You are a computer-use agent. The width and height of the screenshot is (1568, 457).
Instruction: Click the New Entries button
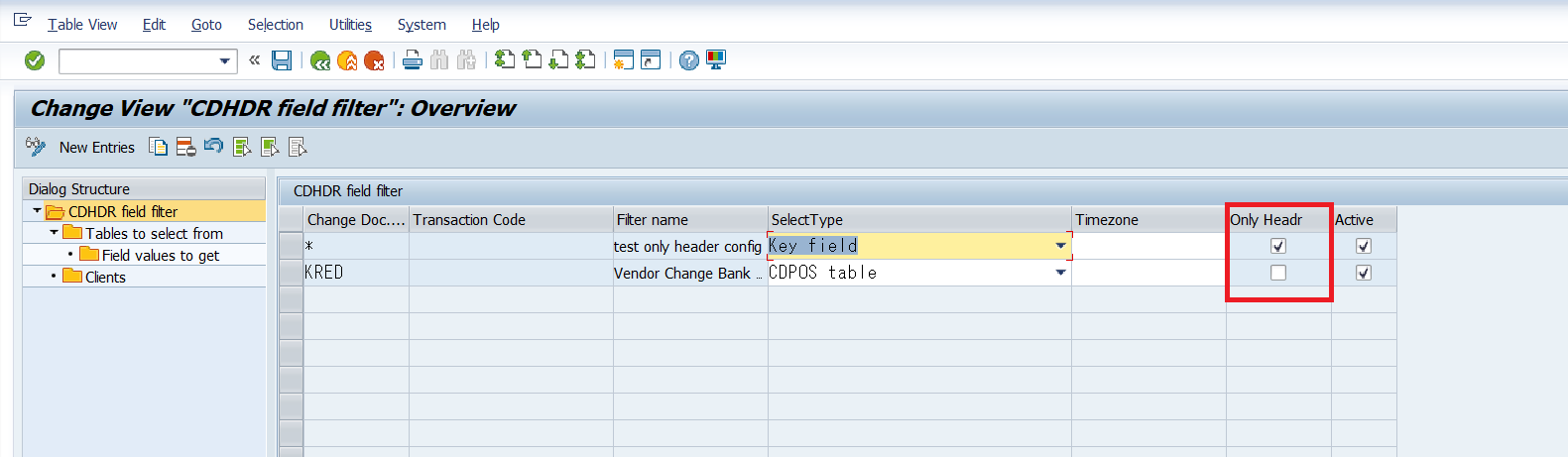pyautogui.click(x=96, y=148)
